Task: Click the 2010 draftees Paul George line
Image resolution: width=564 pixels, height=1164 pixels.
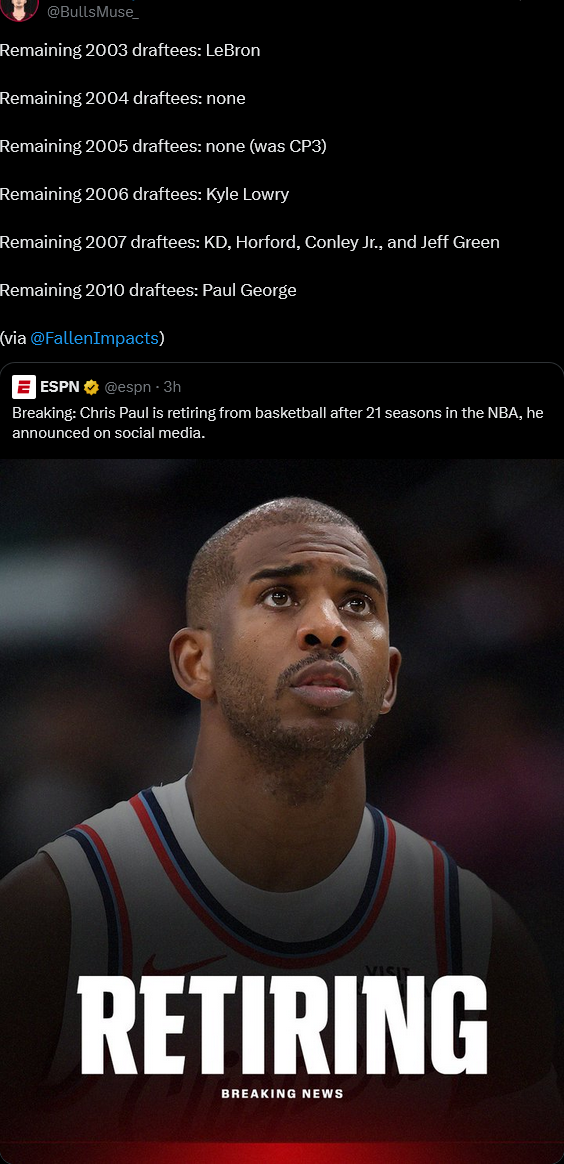Action: [148, 290]
